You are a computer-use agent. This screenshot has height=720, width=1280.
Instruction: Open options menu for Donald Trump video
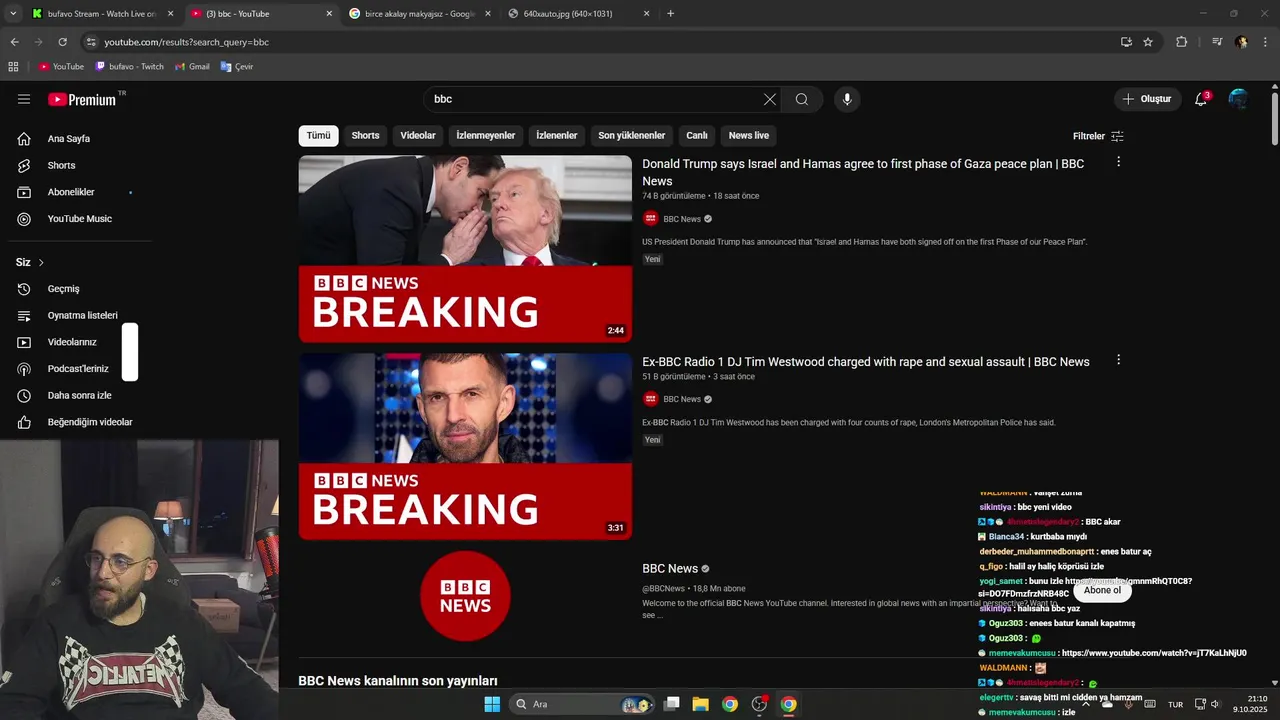[1118, 161]
